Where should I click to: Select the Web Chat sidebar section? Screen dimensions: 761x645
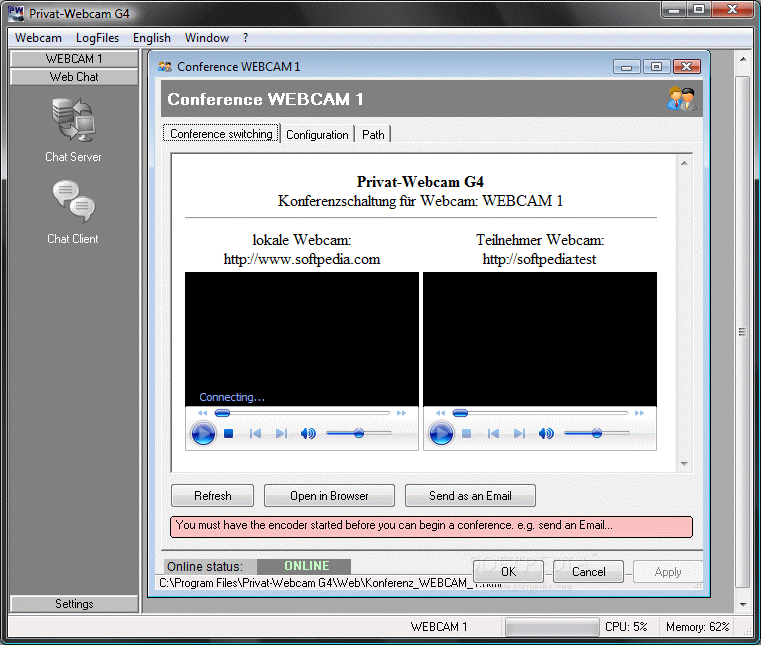coord(74,77)
